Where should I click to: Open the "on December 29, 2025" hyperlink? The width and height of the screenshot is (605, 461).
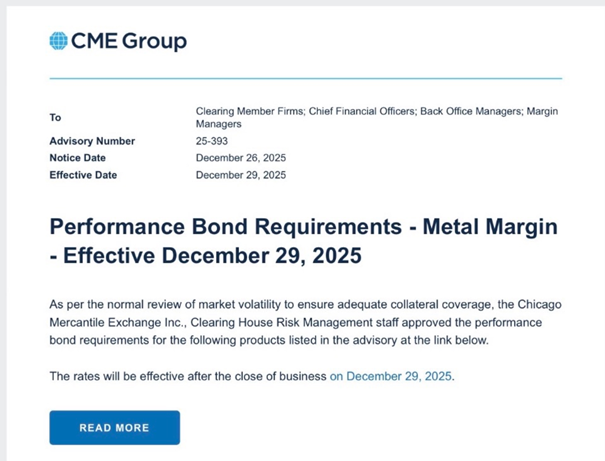(391, 377)
